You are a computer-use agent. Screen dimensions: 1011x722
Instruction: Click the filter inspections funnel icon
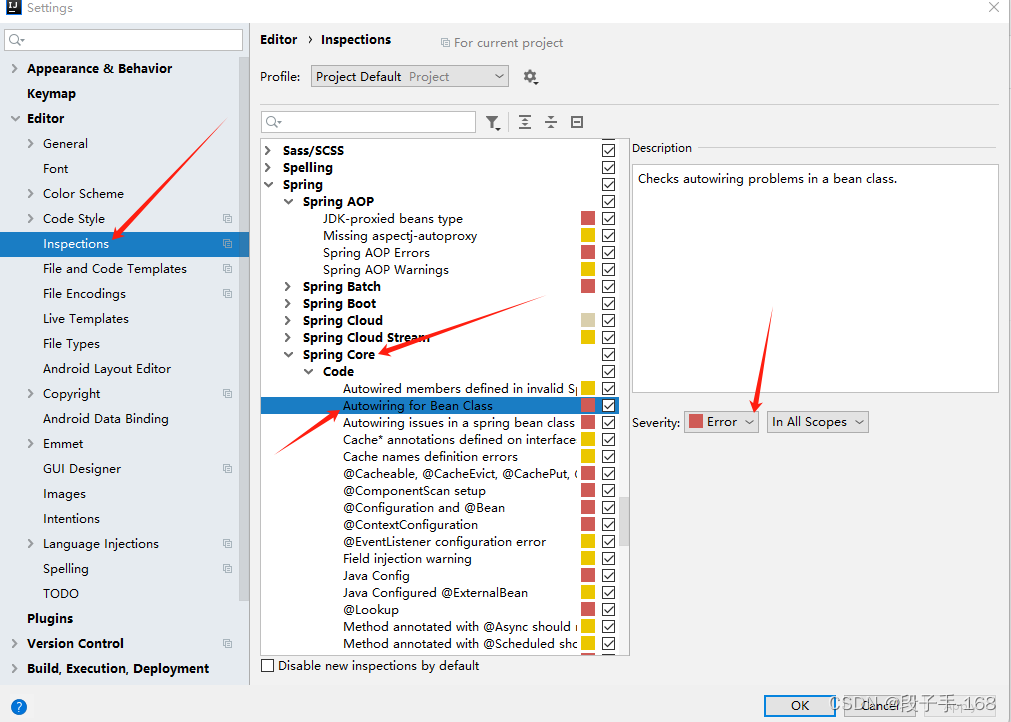pos(493,122)
